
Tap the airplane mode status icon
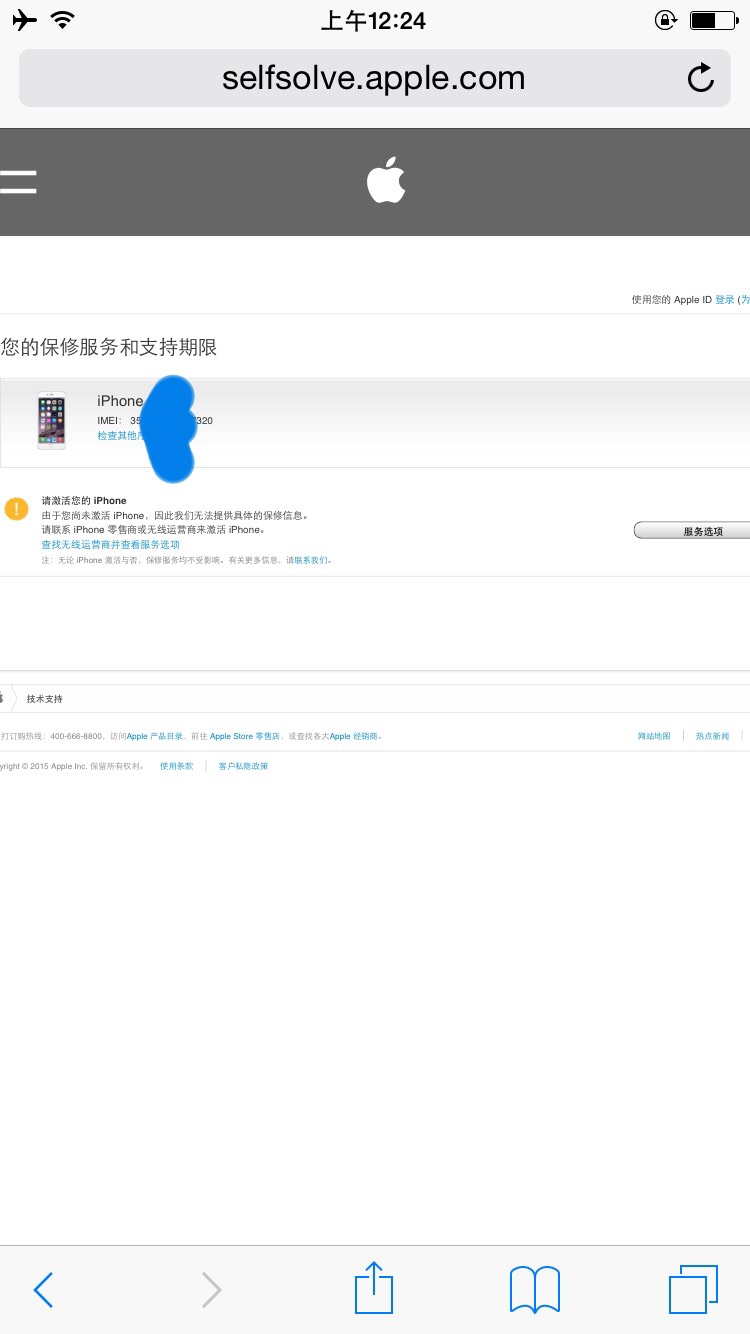coord(24,20)
